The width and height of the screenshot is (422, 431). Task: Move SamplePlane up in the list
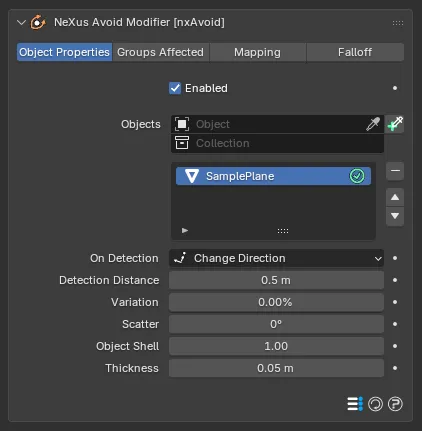tap(395, 197)
